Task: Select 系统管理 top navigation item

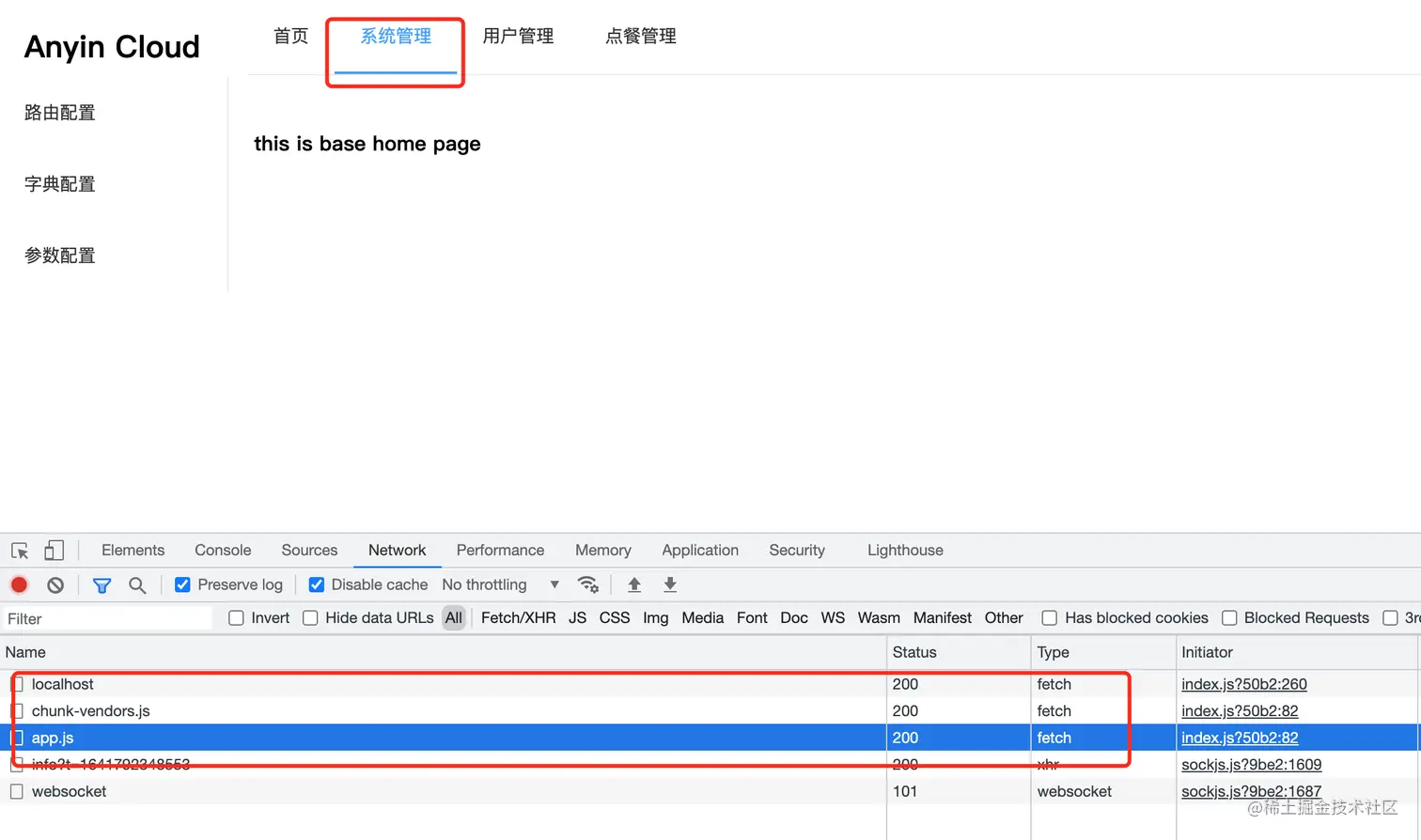Action: click(x=396, y=36)
